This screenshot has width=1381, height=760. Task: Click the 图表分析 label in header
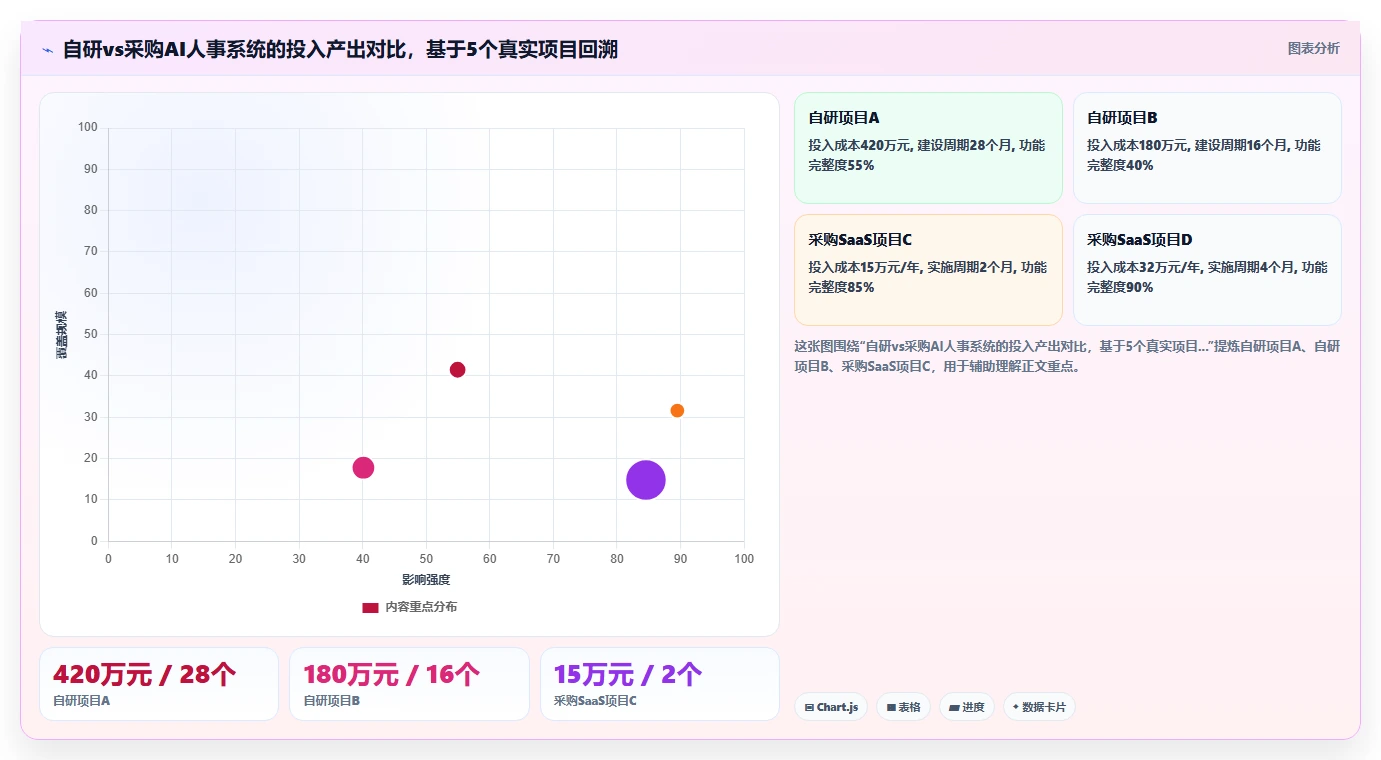[x=1313, y=48]
